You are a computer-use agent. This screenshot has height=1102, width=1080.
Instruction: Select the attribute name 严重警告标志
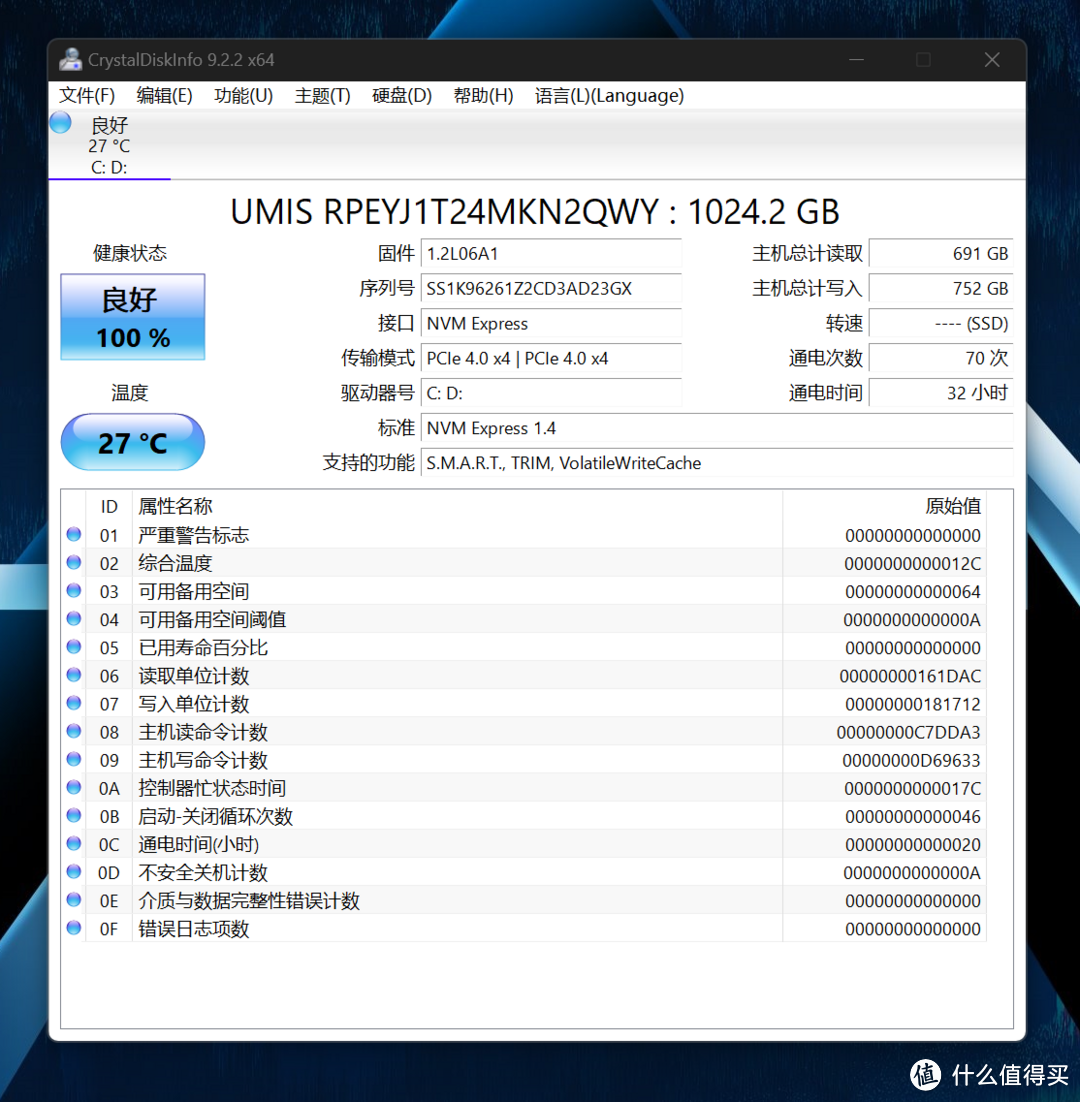[x=193, y=536]
